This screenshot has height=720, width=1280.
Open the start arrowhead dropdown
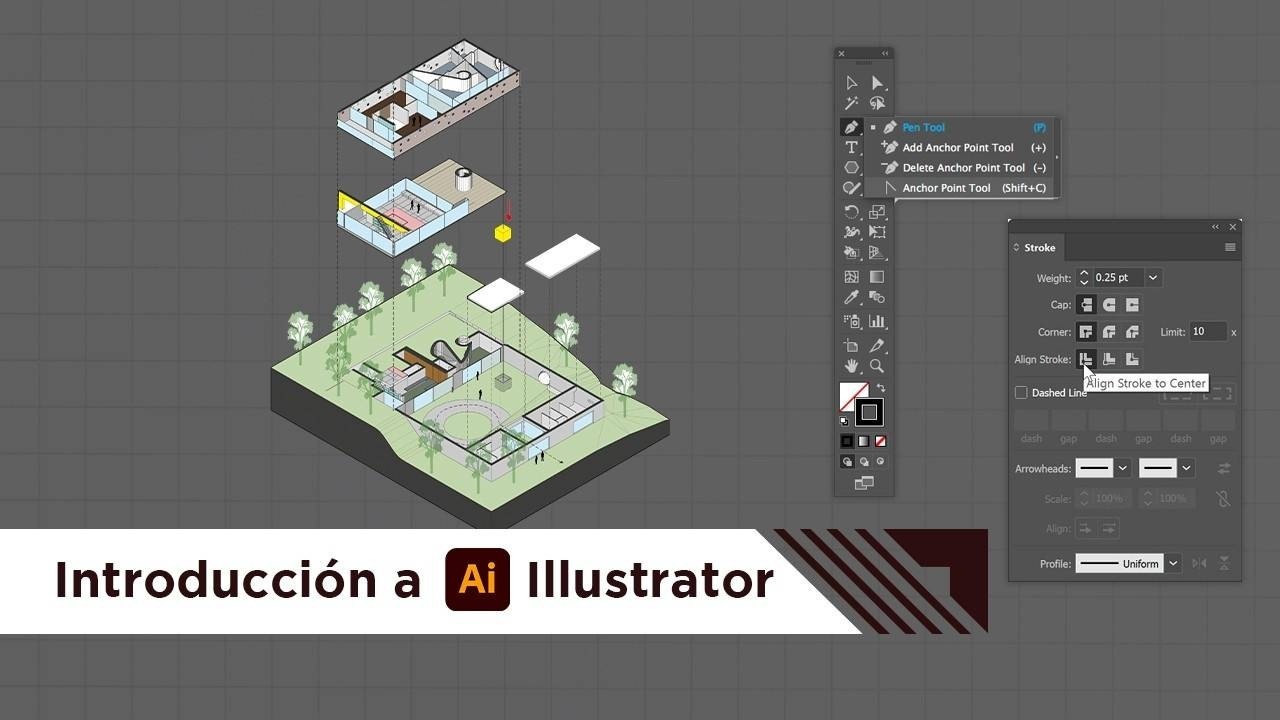coord(1123,468)
